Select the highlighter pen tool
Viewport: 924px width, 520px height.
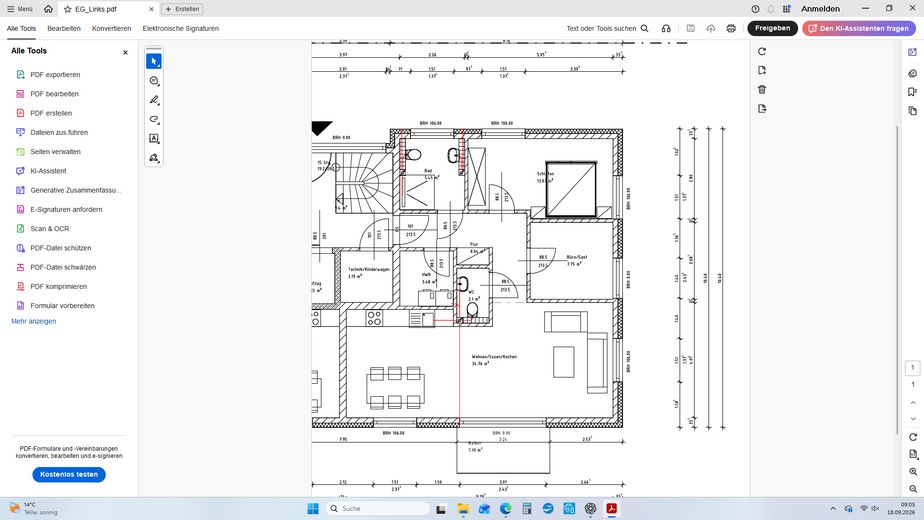coord(154,100)
